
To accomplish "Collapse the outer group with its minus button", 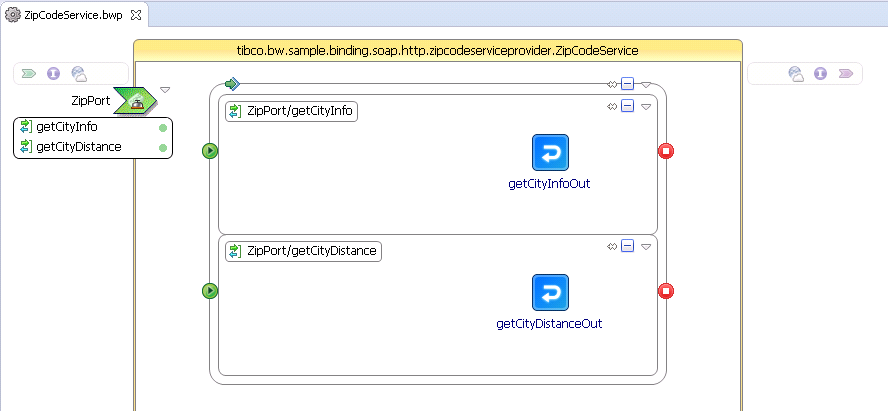I will [627, 84].
